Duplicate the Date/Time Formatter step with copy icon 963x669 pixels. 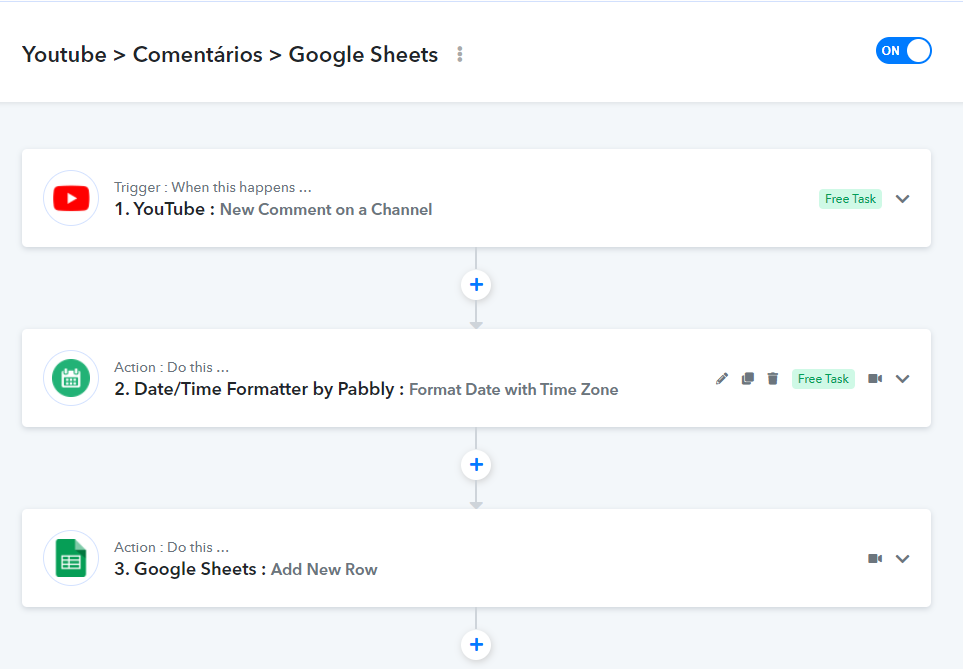[747, 378]
